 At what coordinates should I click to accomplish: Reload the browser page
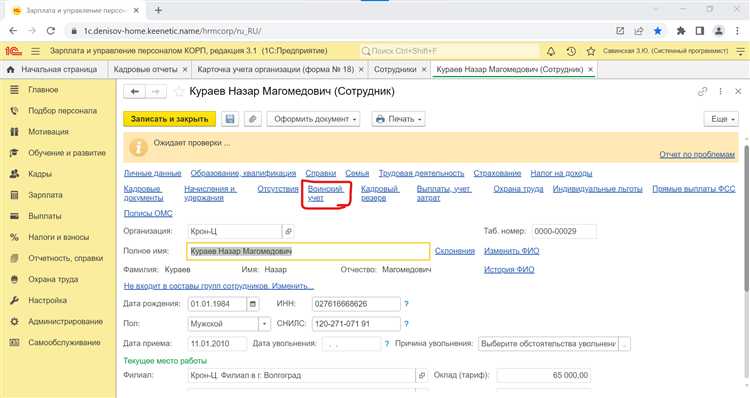(51, 31)
